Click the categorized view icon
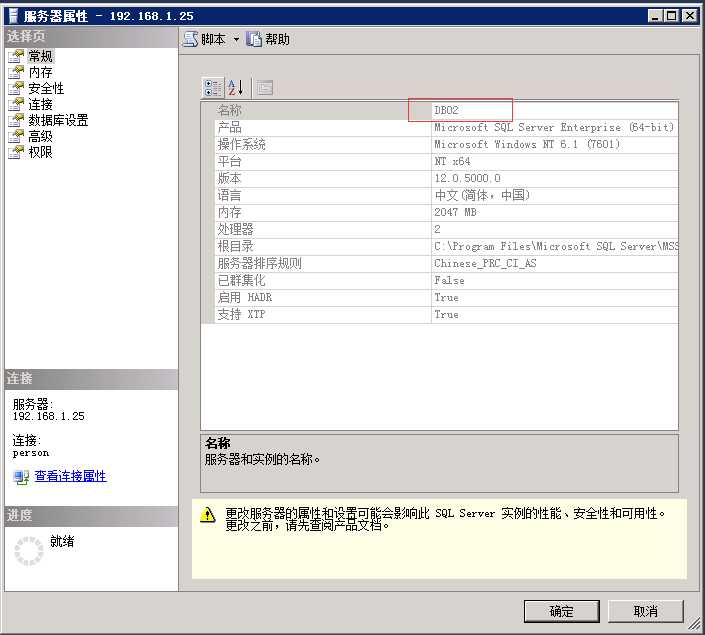The width and height of the screenshot is (705, 635). pos(212,87)
